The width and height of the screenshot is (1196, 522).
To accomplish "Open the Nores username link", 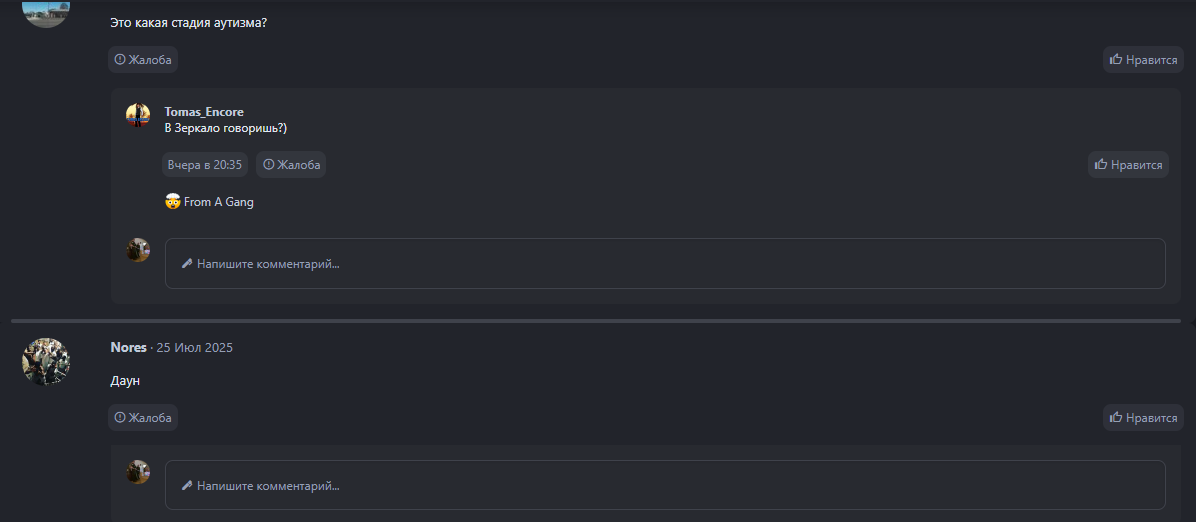I will click(x=128, y=348).
